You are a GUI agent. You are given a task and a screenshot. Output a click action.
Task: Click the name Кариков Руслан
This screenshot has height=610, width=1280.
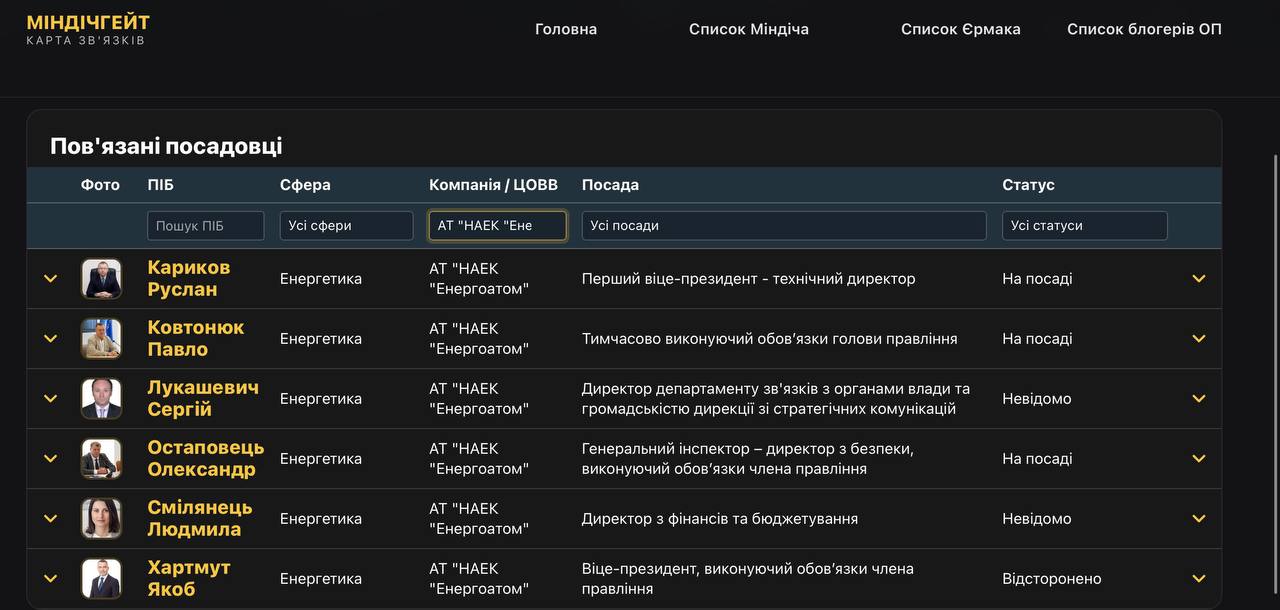click(x=189, y=278)
